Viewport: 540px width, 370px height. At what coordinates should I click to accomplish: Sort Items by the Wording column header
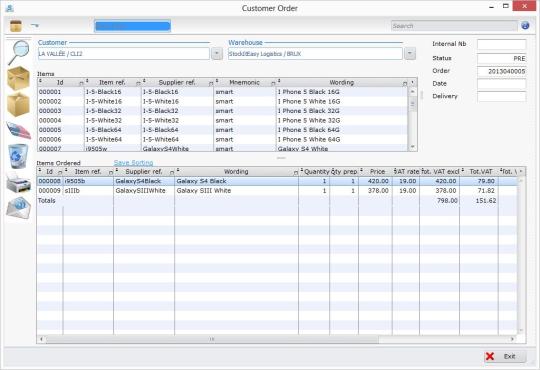pyautogui.click(x=342, y=82)
